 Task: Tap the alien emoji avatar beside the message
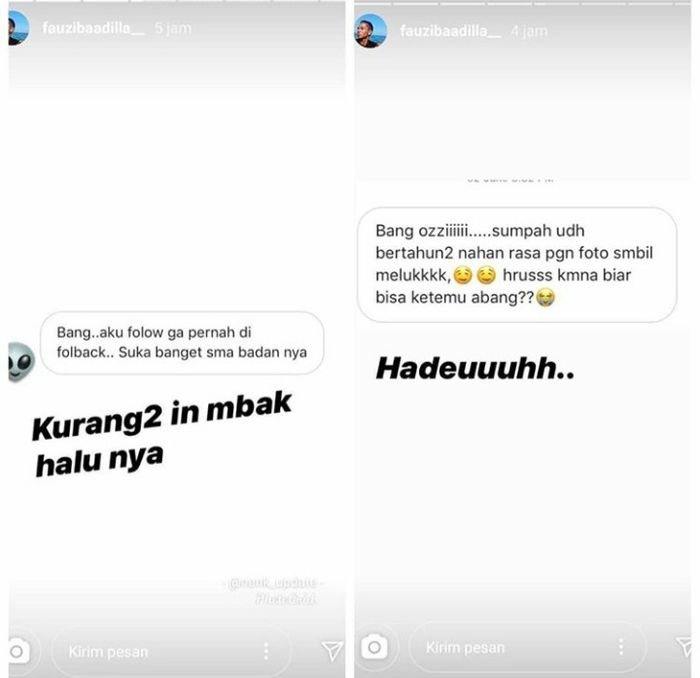(x=21, y=362)
